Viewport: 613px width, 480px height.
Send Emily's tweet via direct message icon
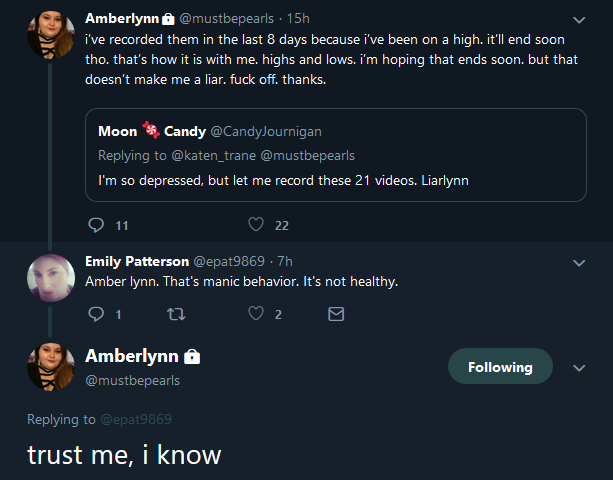pyautogui.click(x=336, y=314)
